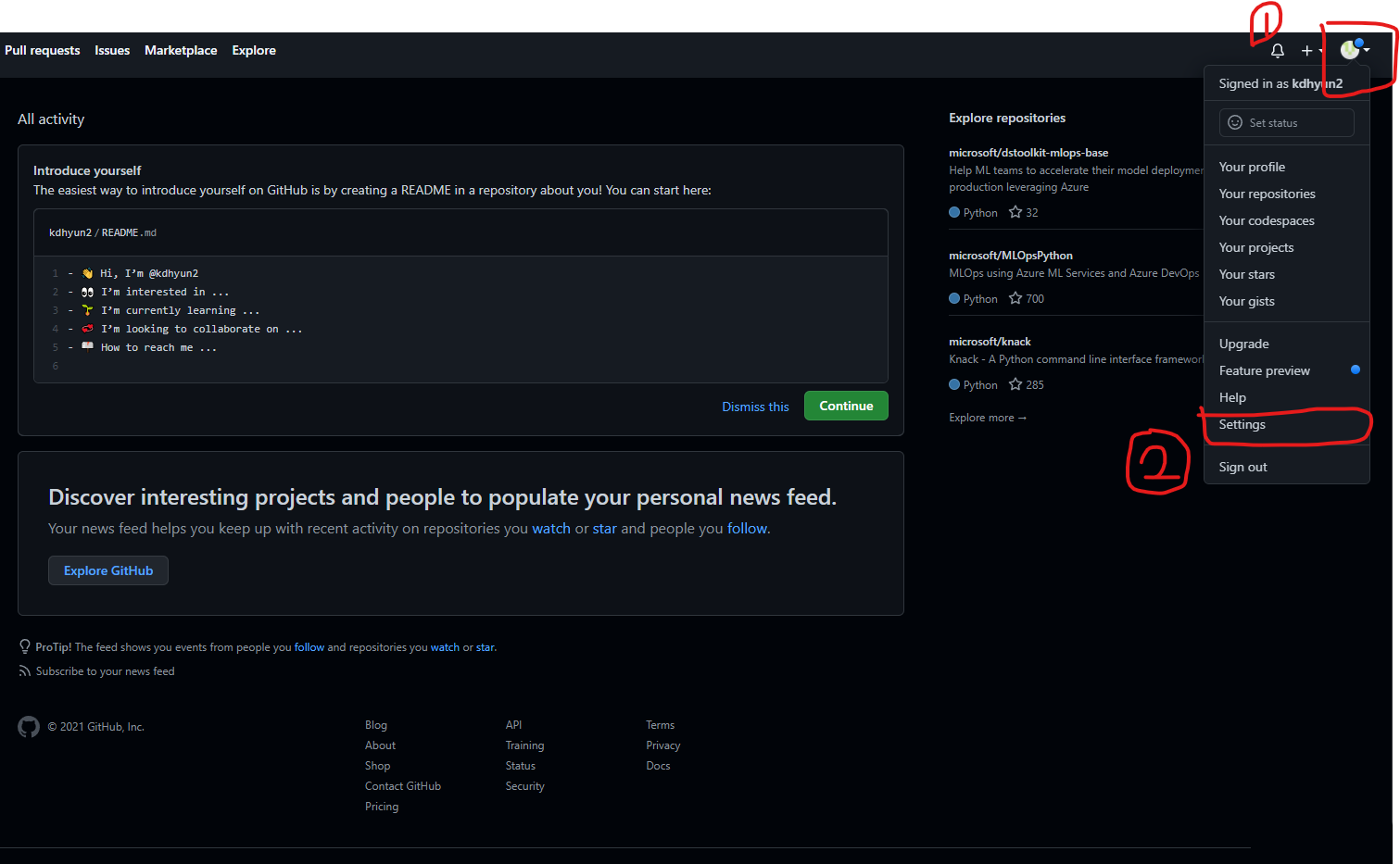Open Terms footer link
Screen dimensions: 1400x864
pyautogui.click(x=661, y=725)
